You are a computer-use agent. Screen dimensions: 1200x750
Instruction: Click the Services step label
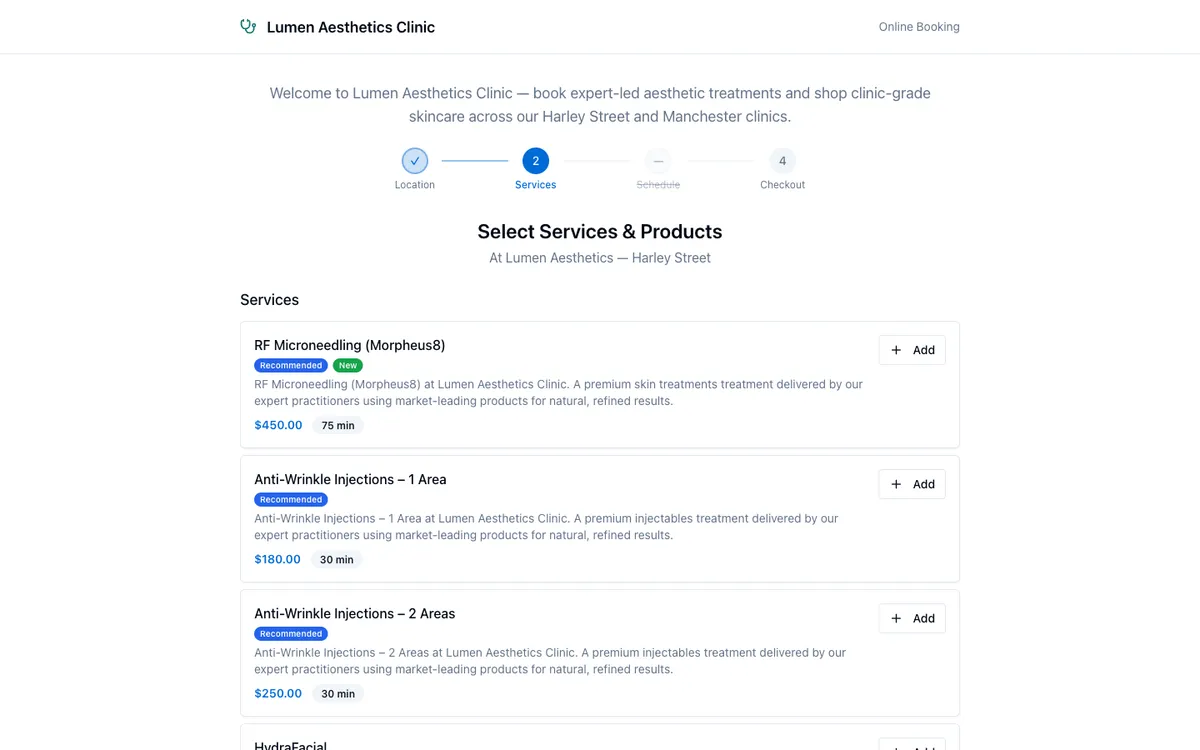click(x=536, y=185)
